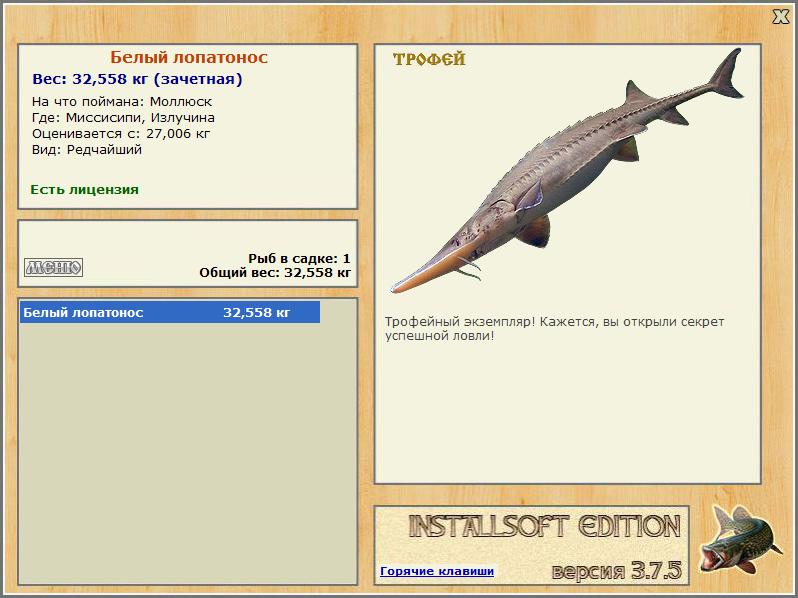Click the pike fish logo icon

(x=740, y=539)
